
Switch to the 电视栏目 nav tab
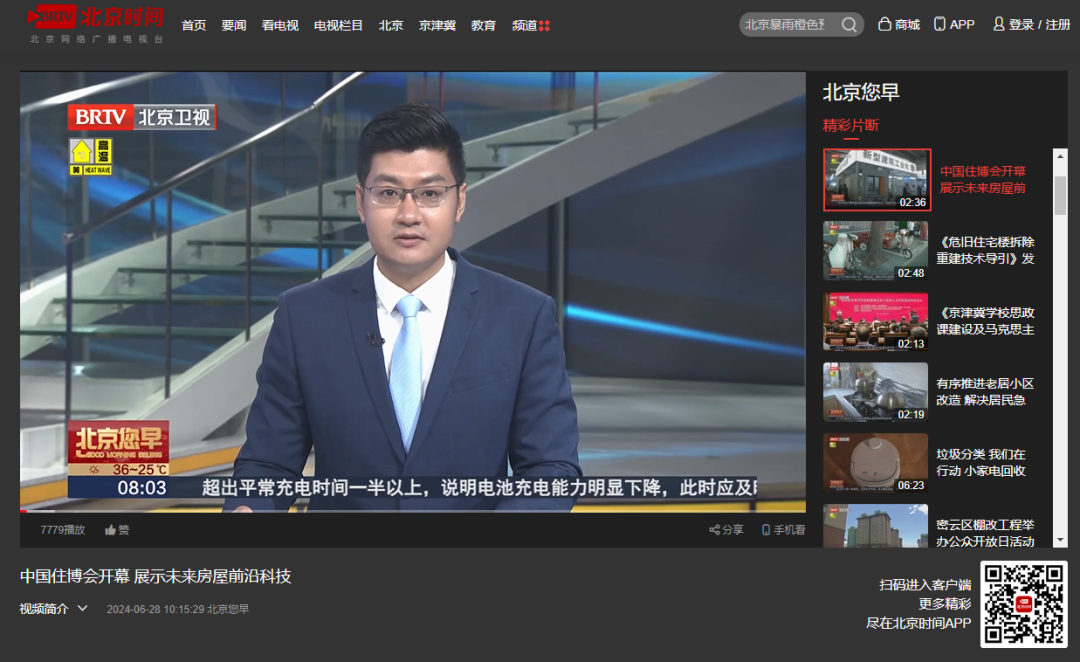pos(338,24)
